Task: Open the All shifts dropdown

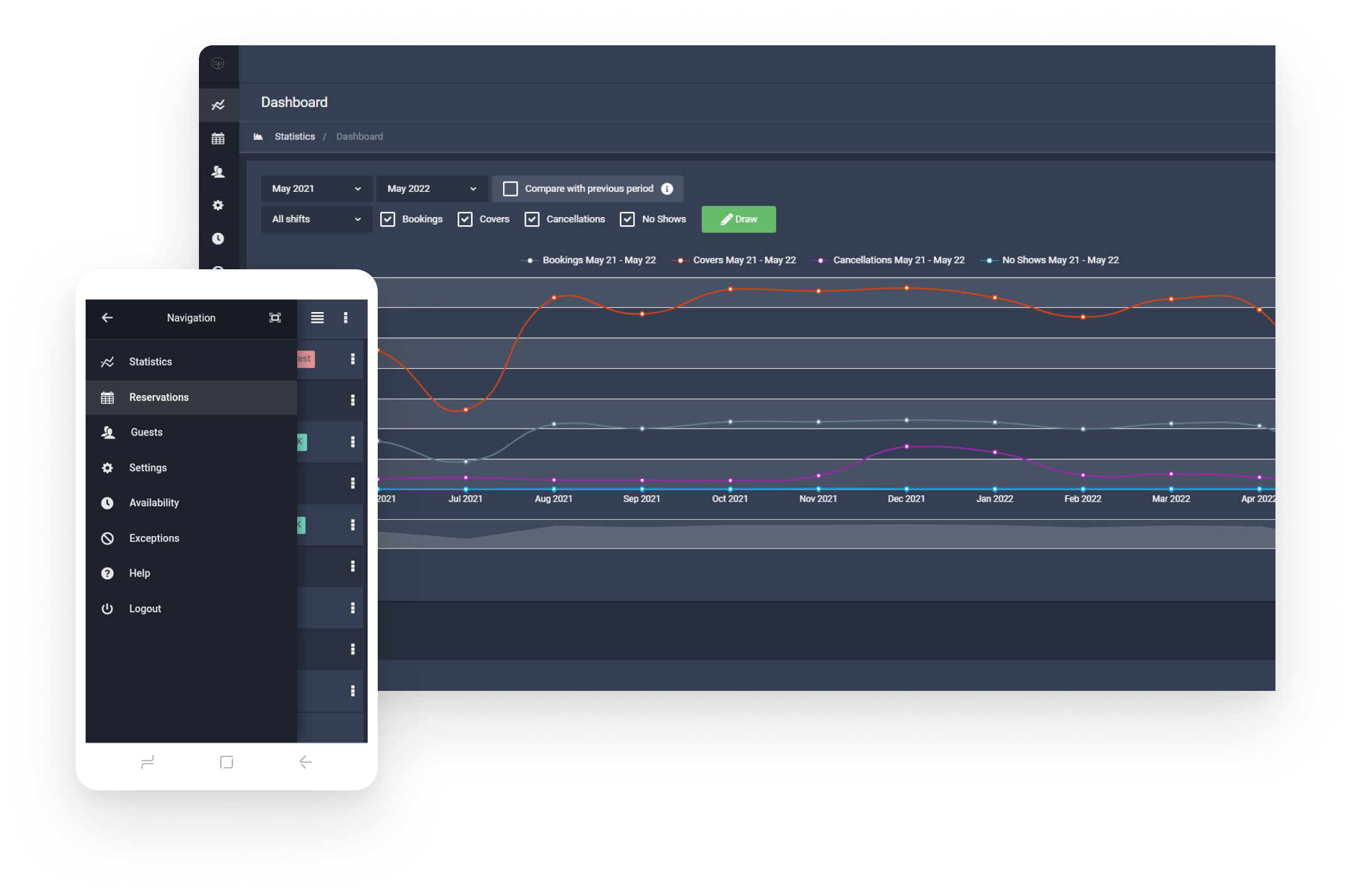Action: 316,219
